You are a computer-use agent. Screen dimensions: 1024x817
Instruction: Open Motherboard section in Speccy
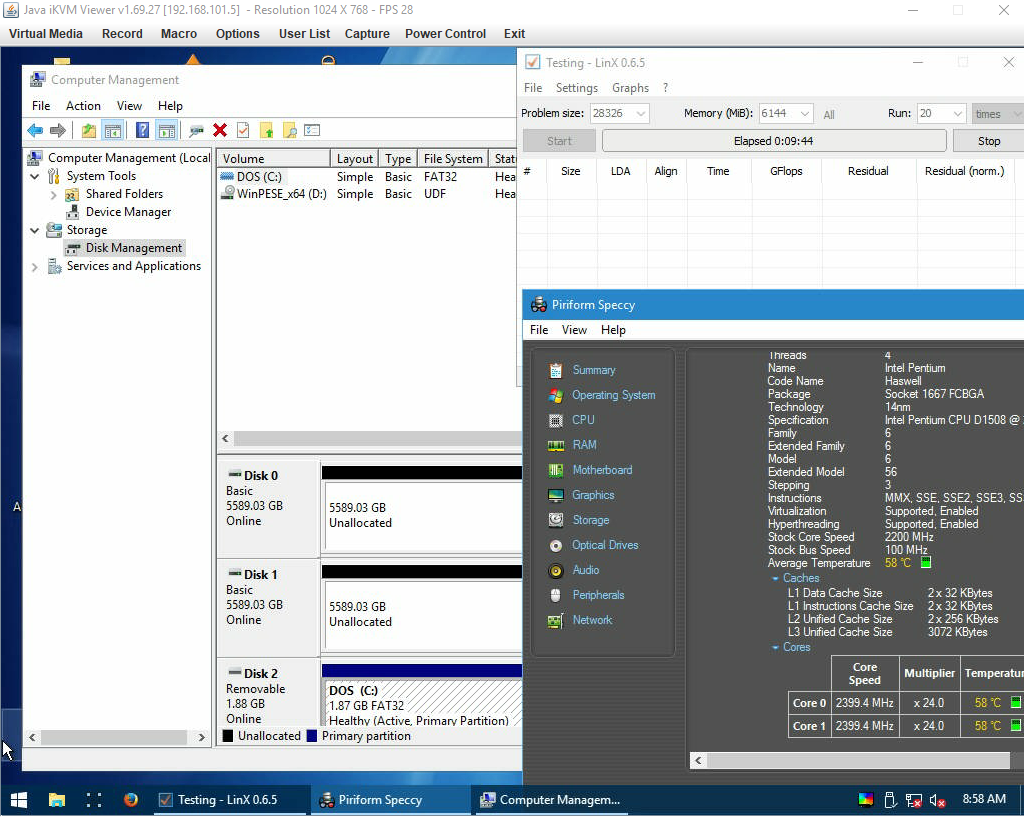point(602,470)
